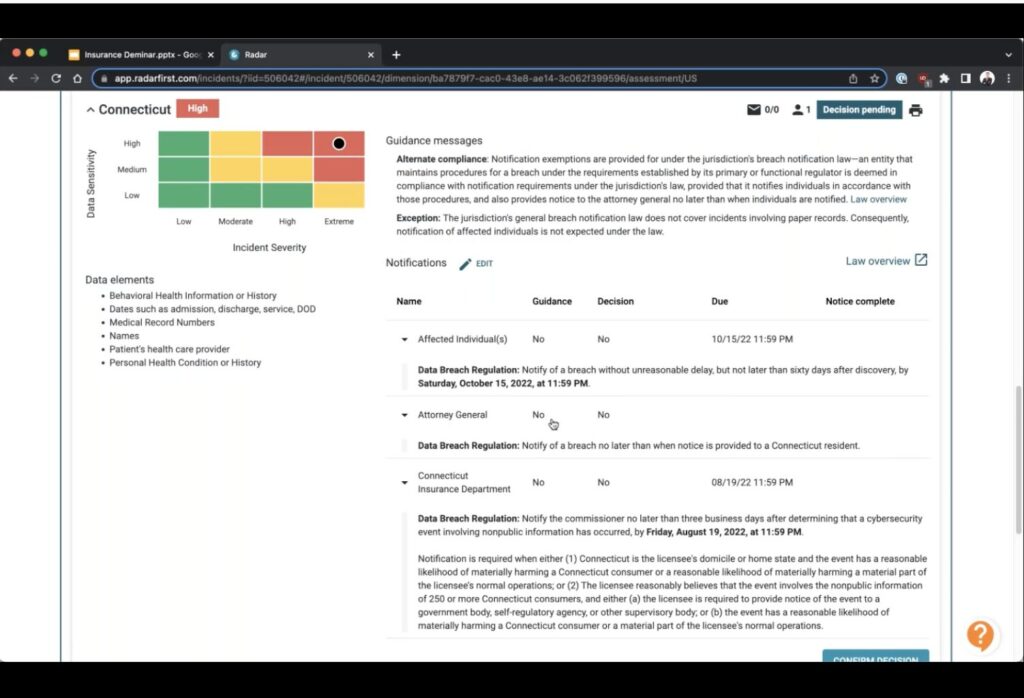Screen dimensions: 1024x698
Task: Collapse the Affected Individual(s) row
Action: coord(404,340)
